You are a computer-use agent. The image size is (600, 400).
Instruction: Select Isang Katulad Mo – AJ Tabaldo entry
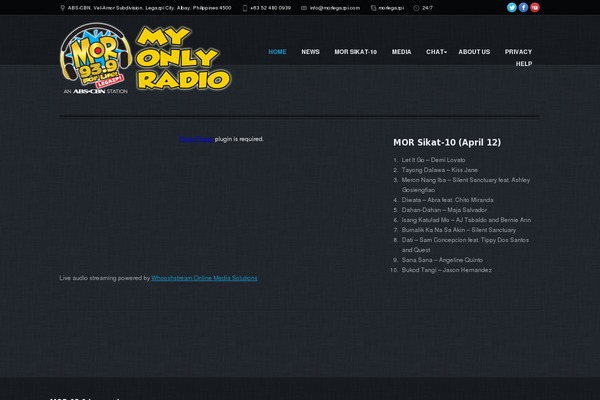click(x=466, y=220)
